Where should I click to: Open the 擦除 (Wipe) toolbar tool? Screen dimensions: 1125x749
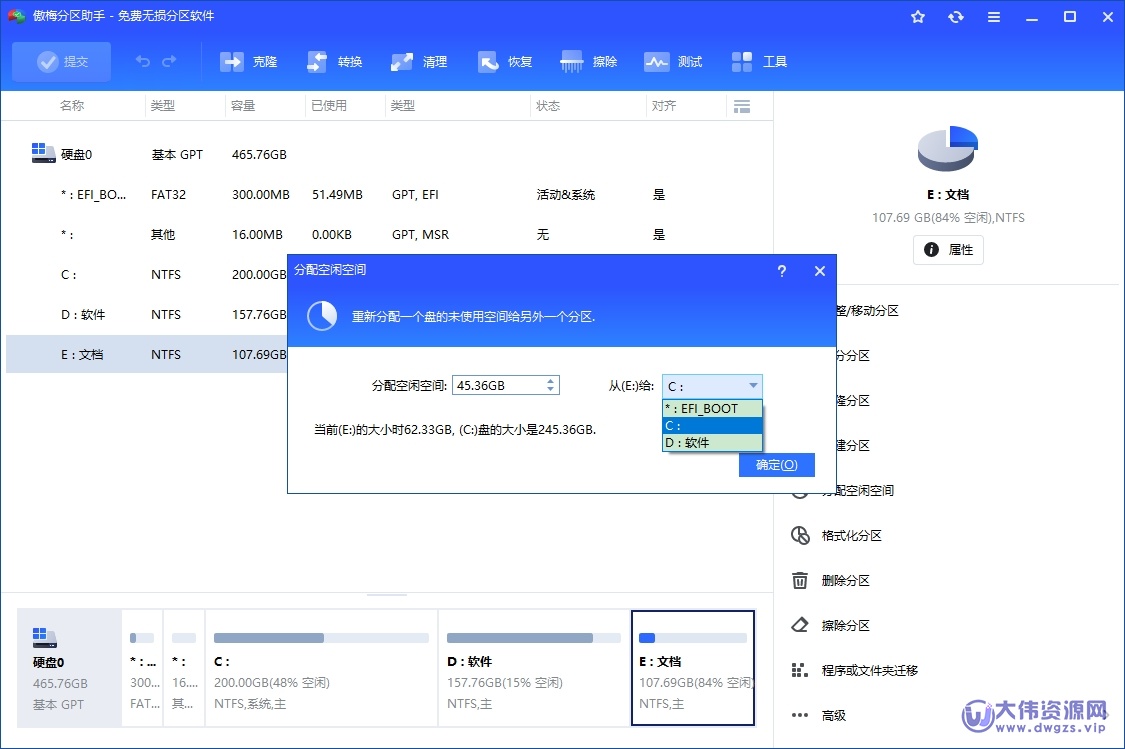(x=590, y=61)
